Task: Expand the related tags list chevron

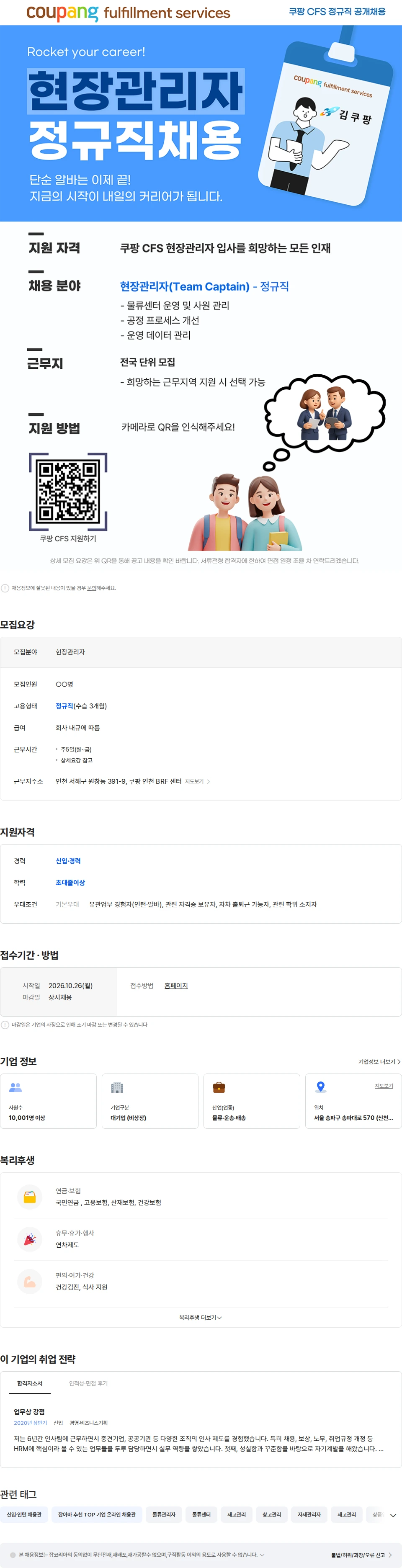Action: 393,1515
